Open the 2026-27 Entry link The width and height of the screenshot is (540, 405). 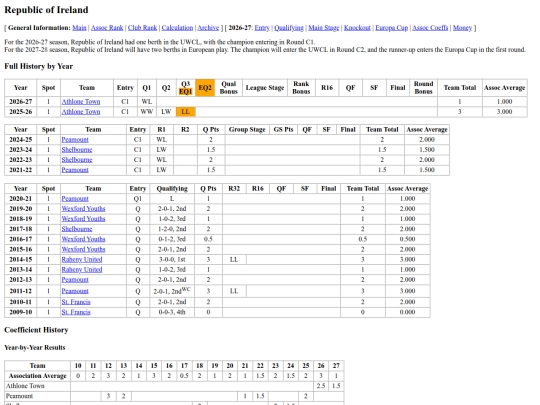[x=262, y=28]
